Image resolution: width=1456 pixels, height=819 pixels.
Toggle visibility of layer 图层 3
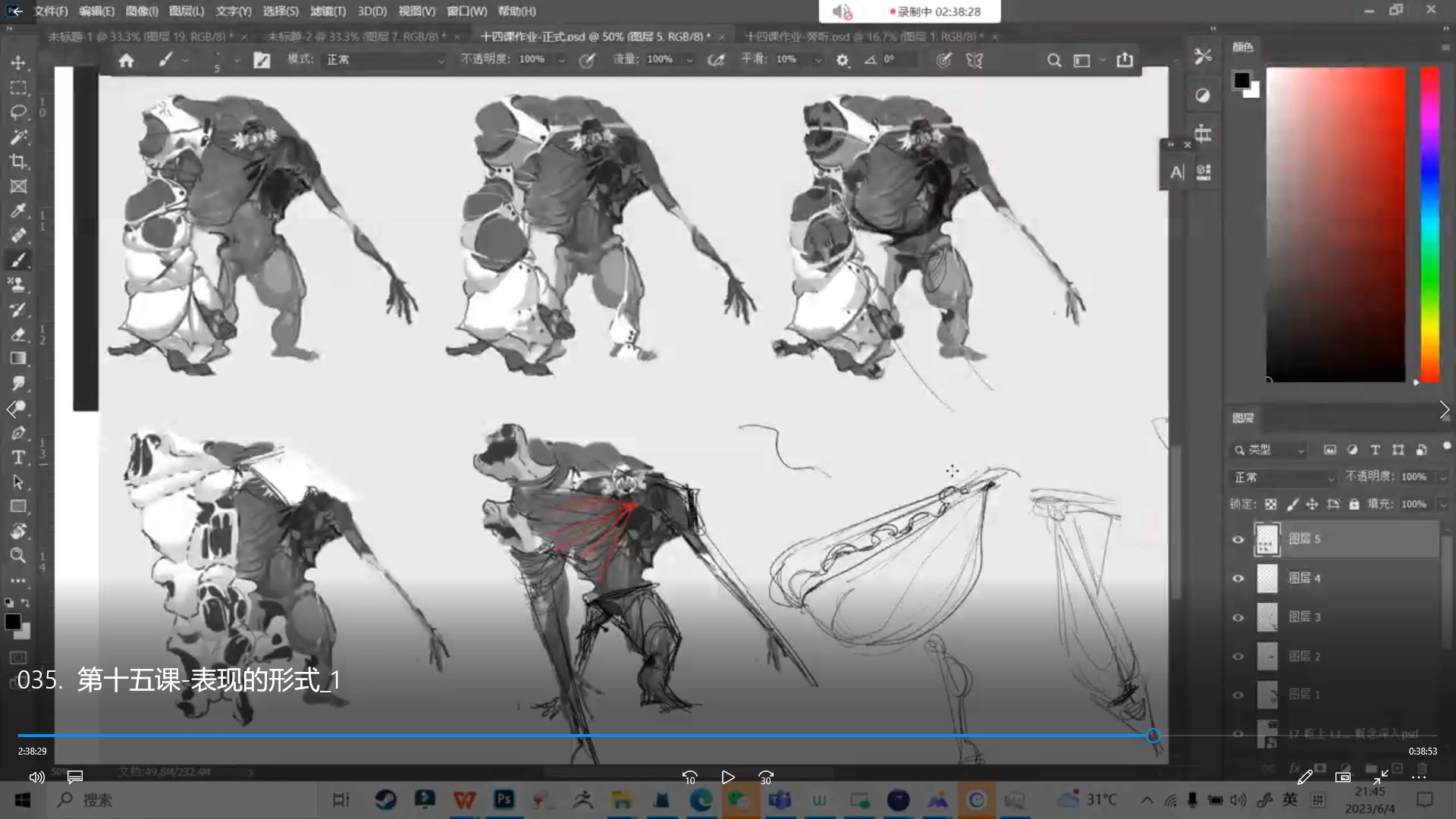[x=1238, y=617]
